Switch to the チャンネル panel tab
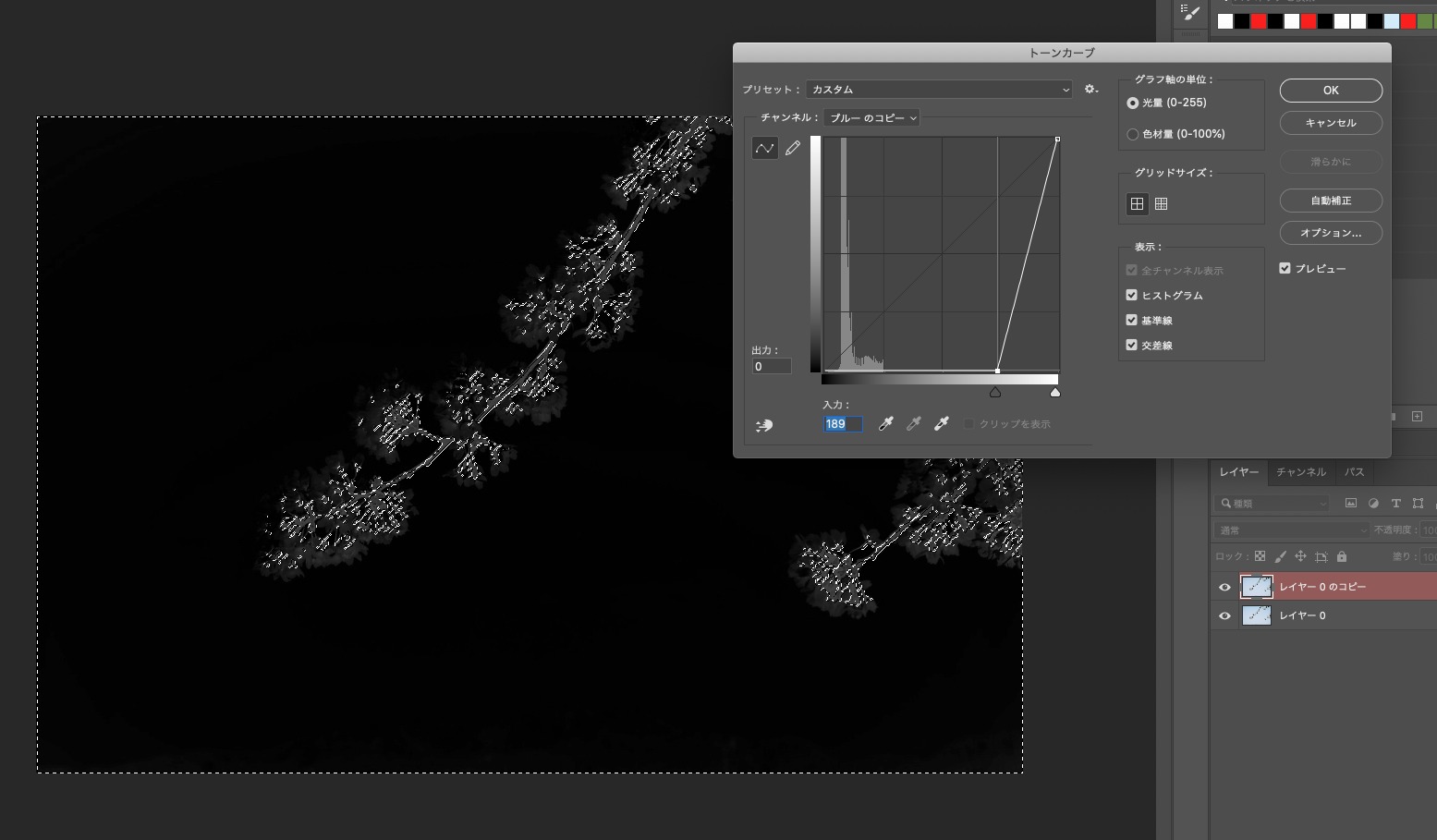The height and width of the screenshot is (840, 1437). [1300, 472]
